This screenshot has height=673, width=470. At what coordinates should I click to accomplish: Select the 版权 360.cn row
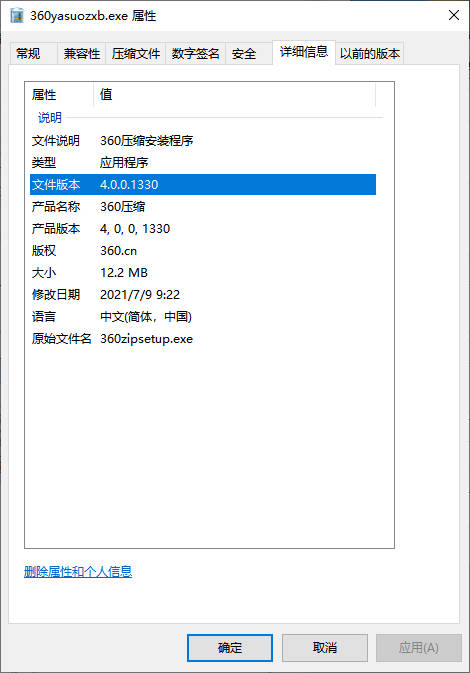pos(203,251)
